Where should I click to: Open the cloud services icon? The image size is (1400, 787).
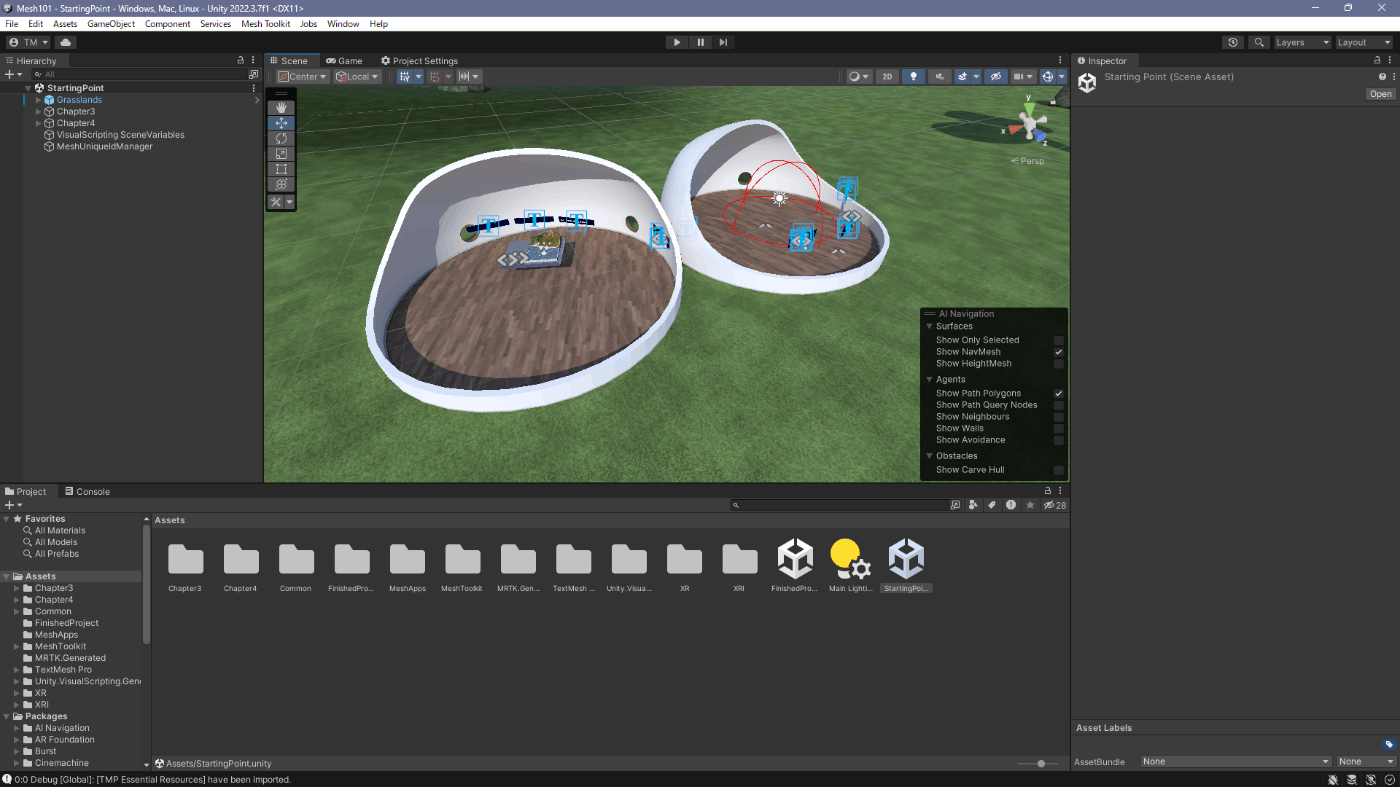click(65, 42)
